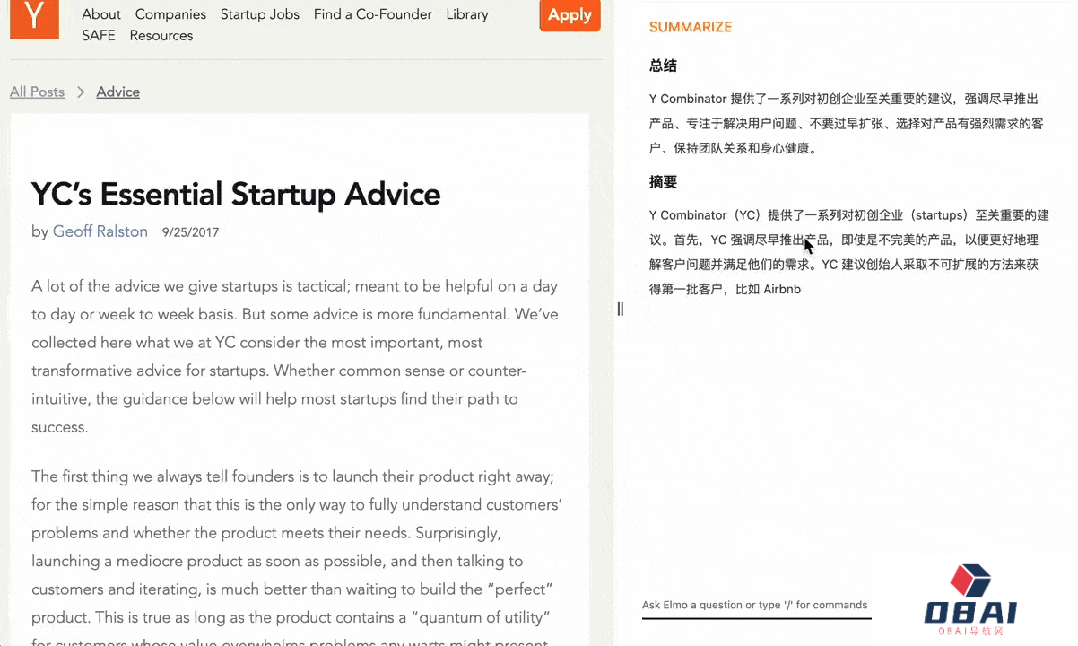Click the breadcrumb chevron arrow
Image resolution: width=1078 pixels, height=646 pixels.
pos(81,92)
